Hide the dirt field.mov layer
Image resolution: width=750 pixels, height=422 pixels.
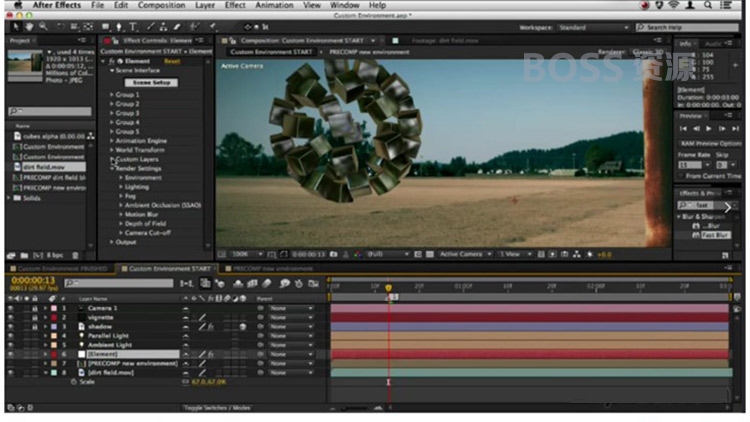coord(11,373)
